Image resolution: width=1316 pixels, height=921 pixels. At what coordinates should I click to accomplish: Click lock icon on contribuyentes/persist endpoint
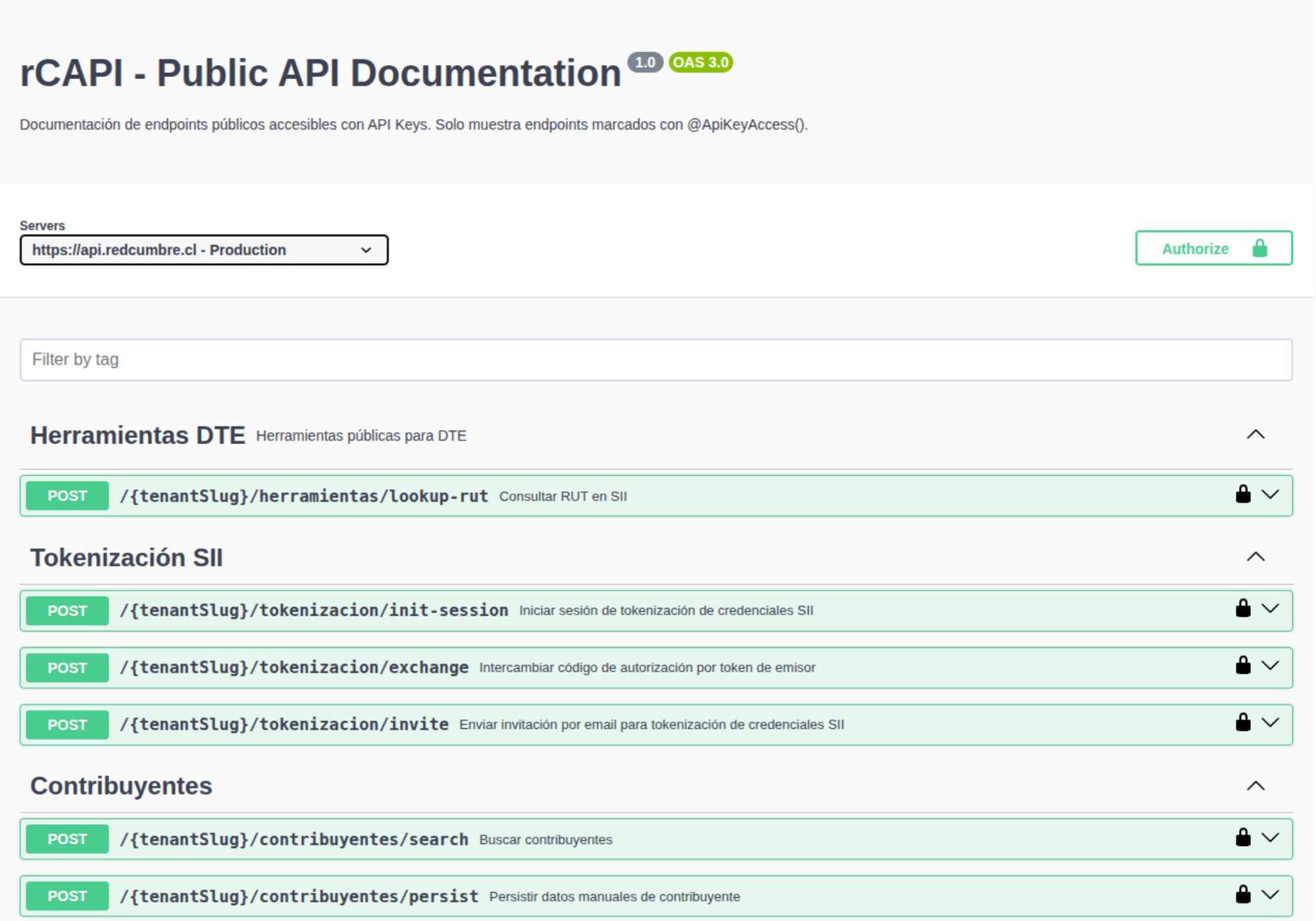pos(1242,895)
